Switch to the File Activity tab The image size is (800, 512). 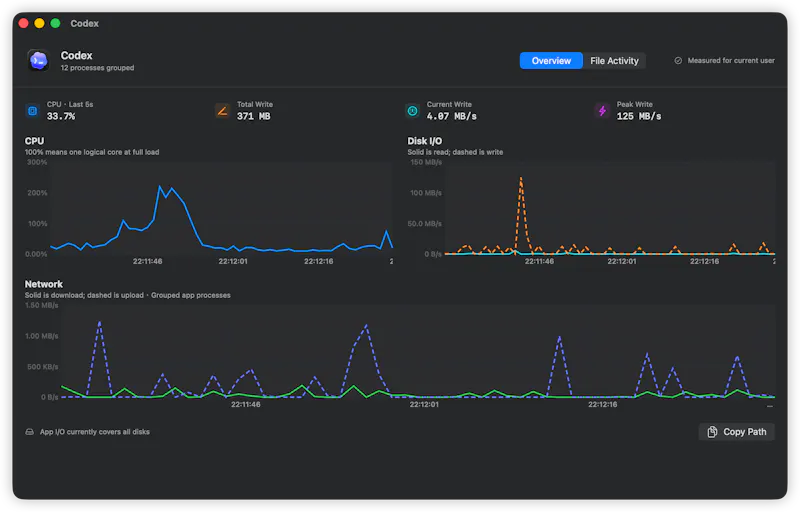pos(614,61)
